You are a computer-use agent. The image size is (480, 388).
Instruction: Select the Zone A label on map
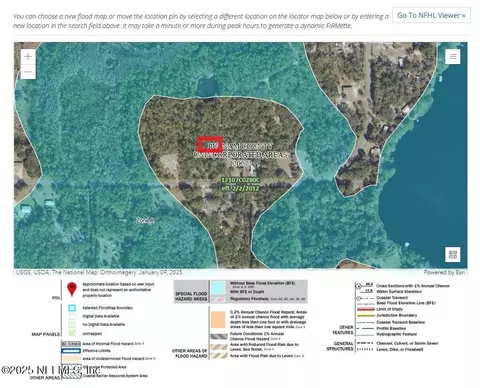pyautogui.click(x=145, y=220)
